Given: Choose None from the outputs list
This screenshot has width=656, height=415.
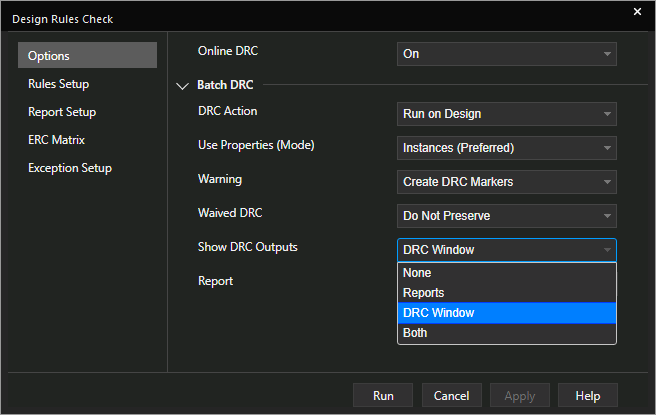Looking at the screenshot, I should 506,273.
